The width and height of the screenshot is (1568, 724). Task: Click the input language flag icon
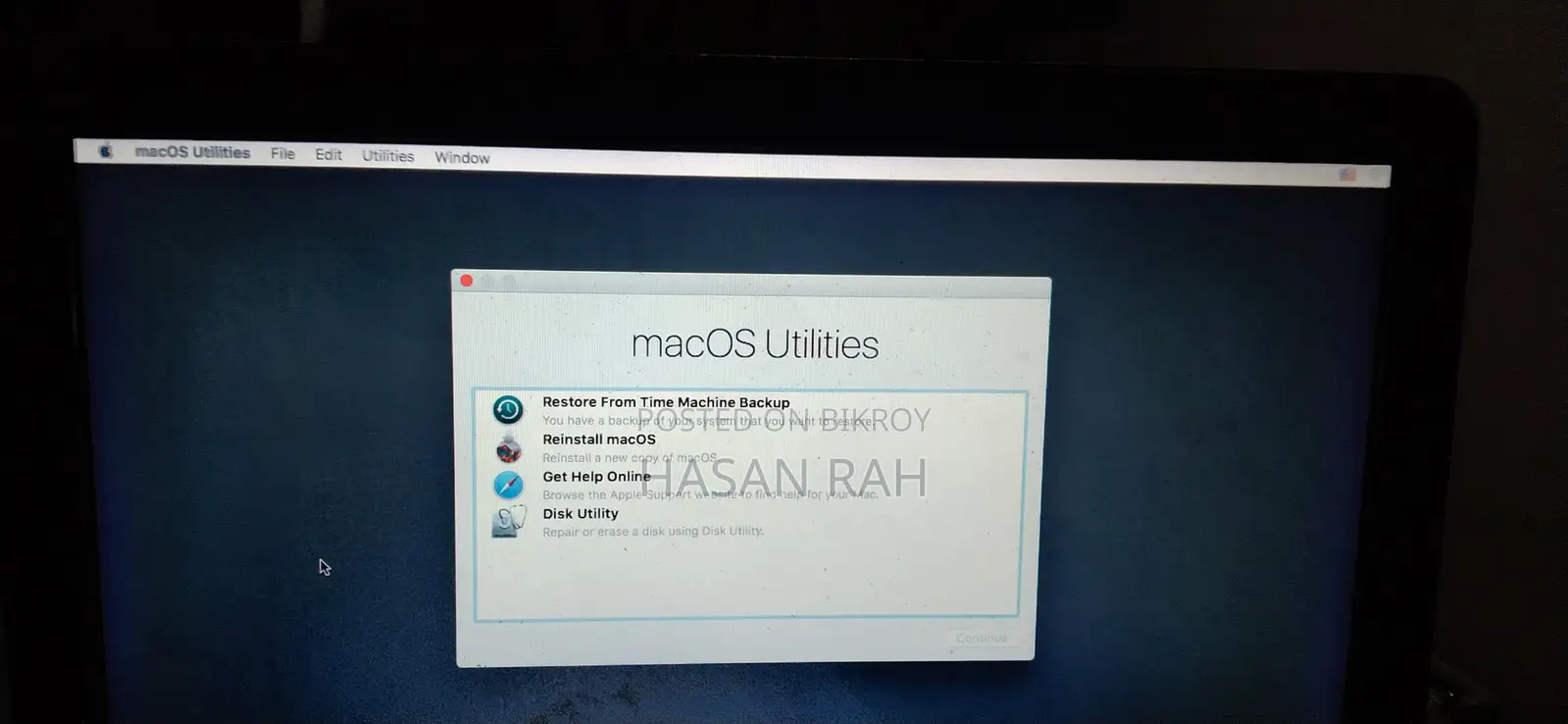coord(1347,175)
